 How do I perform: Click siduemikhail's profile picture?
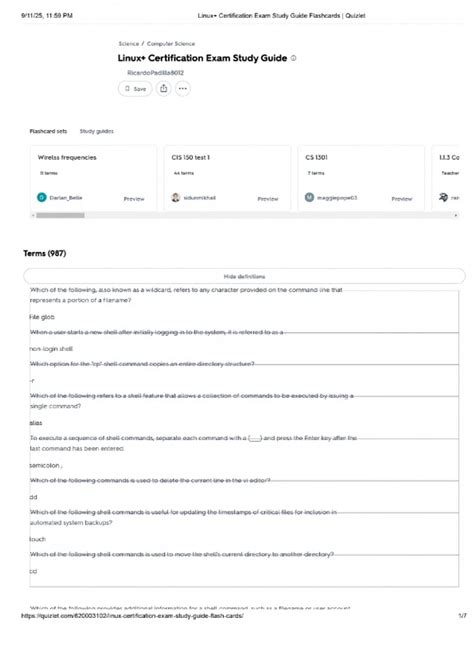tap(175, 197)
